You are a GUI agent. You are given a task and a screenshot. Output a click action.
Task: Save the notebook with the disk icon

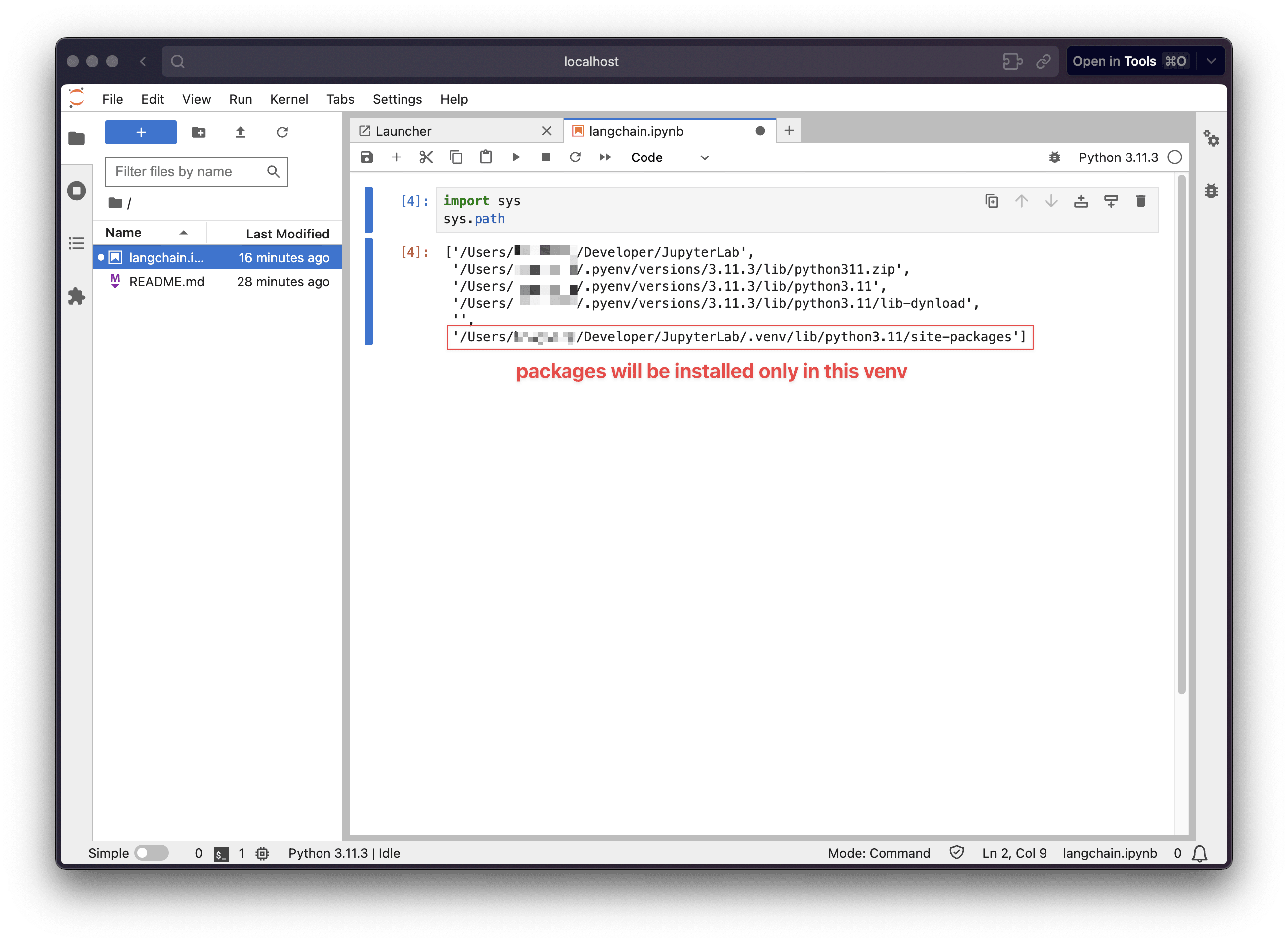point(367,157)
